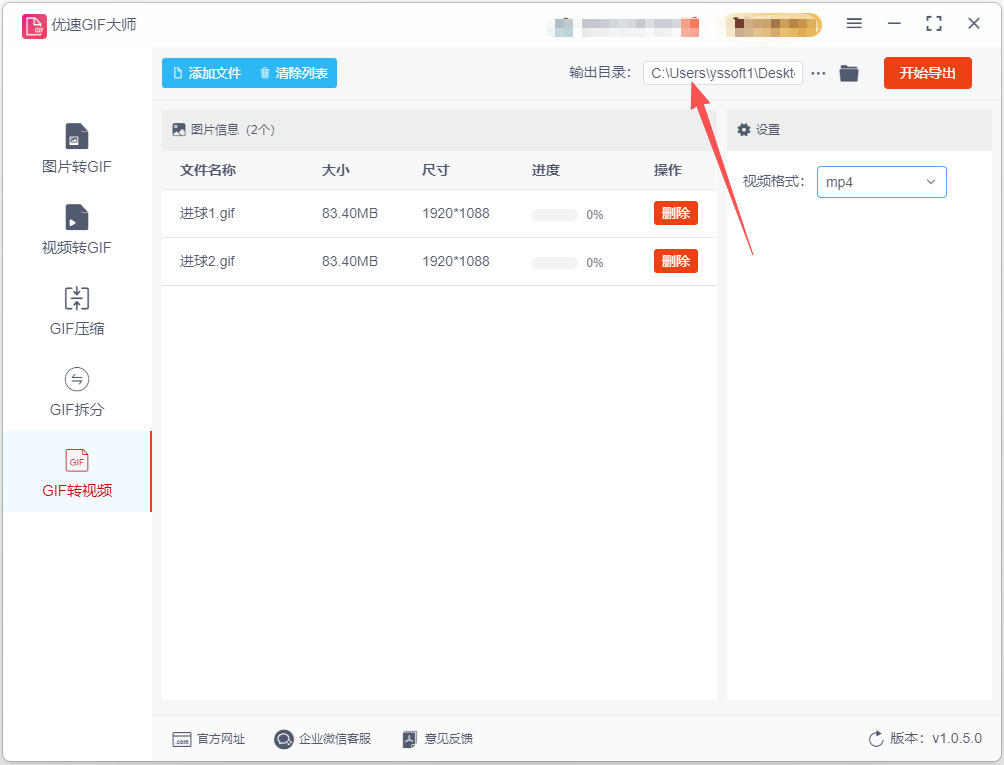This screenshot has width=1004, height=765.
Task: Delete the 进球1.gif row
Action: point(676,213)
